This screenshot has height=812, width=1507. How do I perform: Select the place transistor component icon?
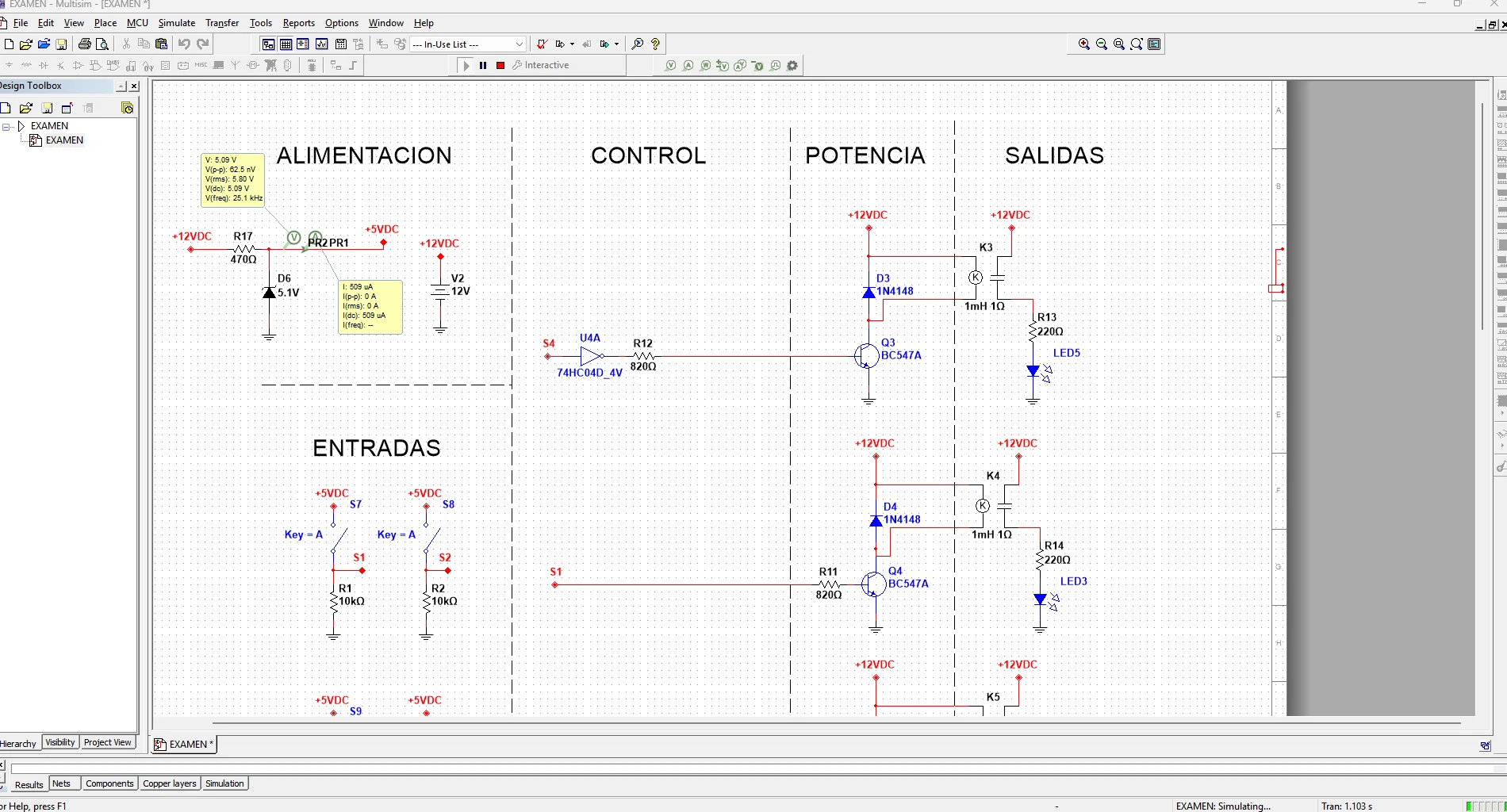tap(60, 65)
